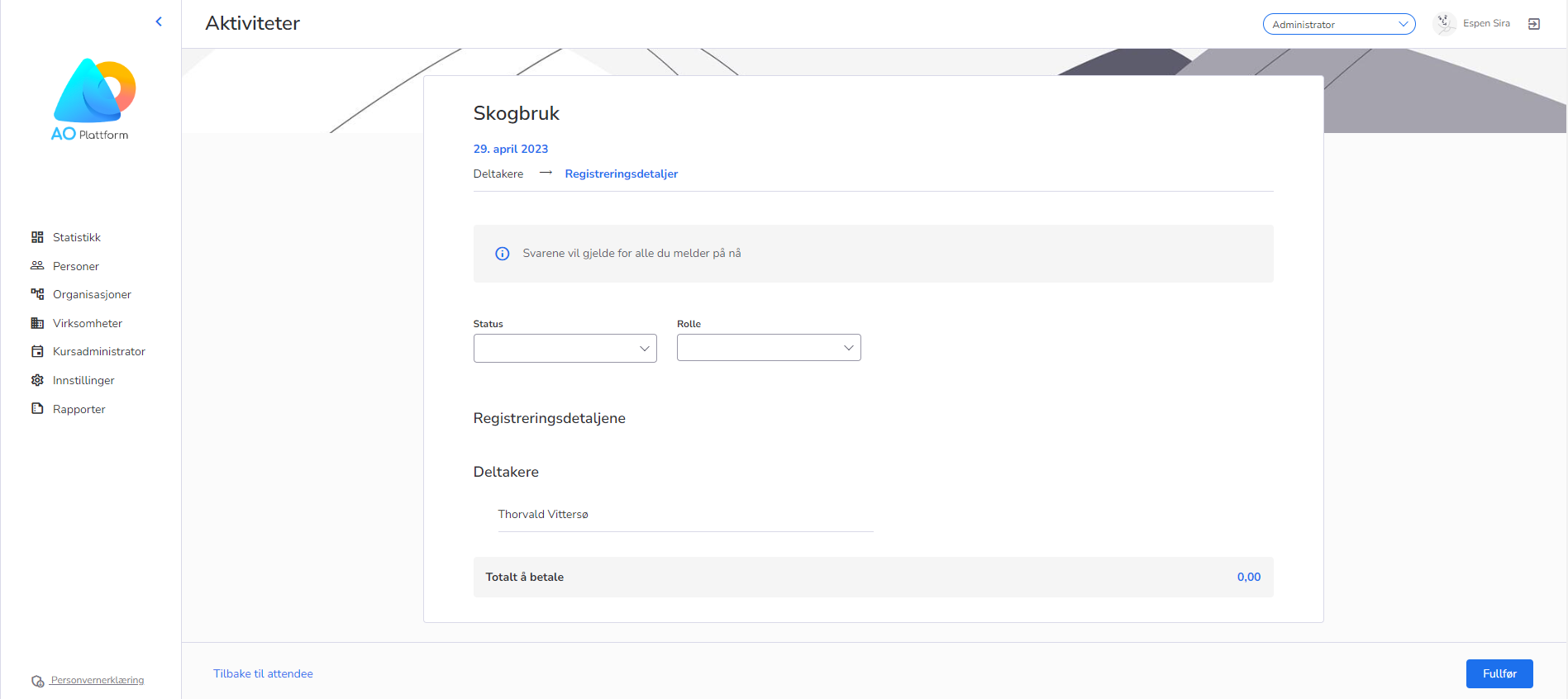Viewport: 1568px width, 699px height.
Task: Collapse sidebar with the left chevron
Action: tap(159, 21)
